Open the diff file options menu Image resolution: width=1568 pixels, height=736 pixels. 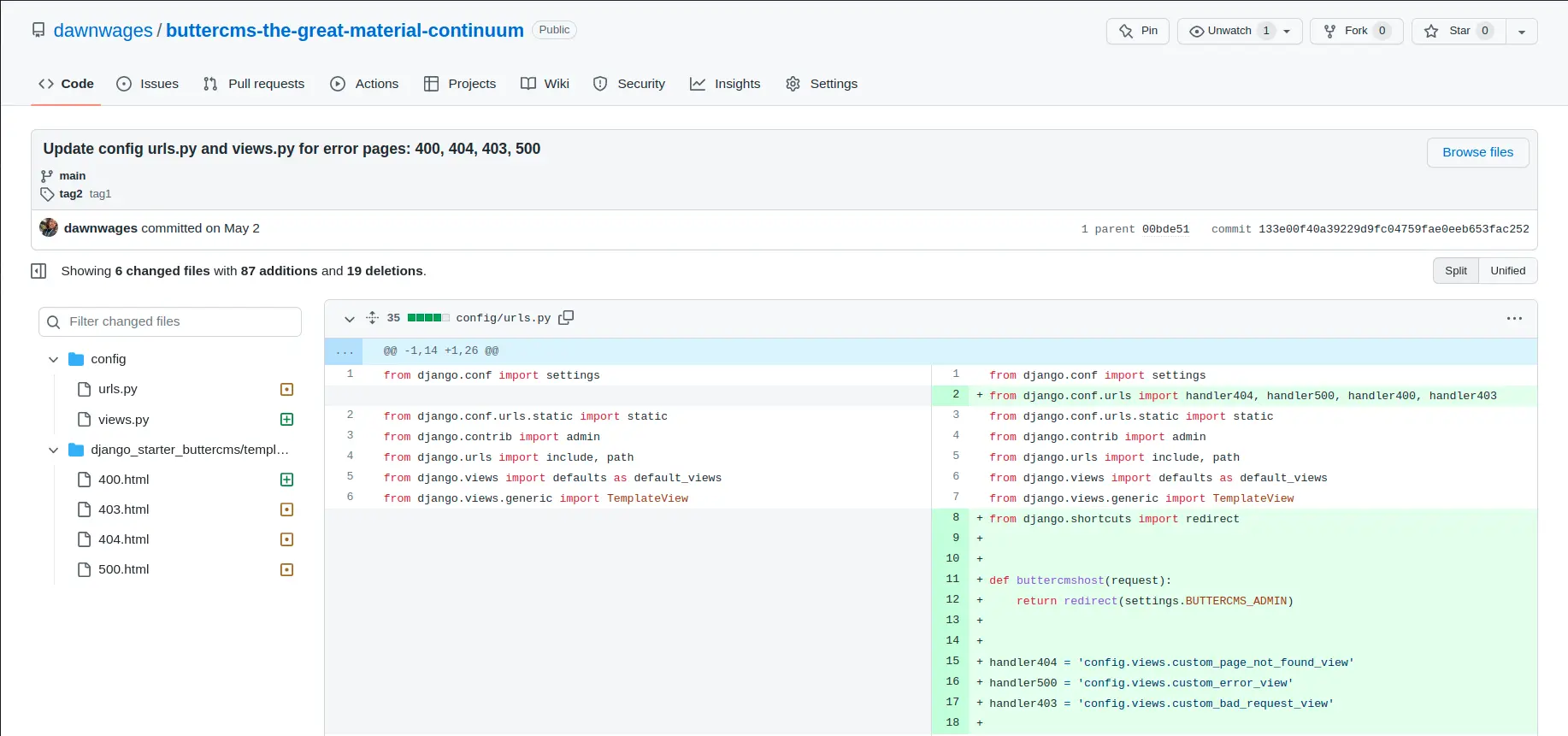[1514, 319]
